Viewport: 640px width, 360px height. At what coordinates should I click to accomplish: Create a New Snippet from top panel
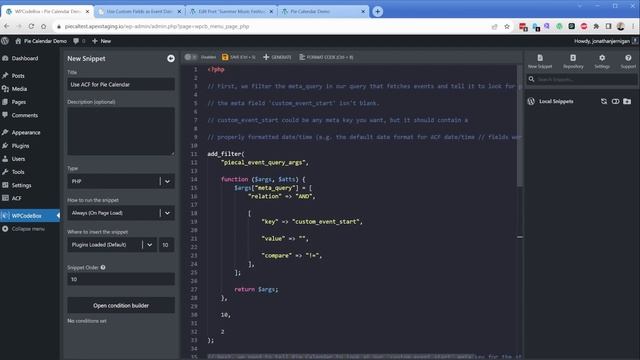coord(540,61)
